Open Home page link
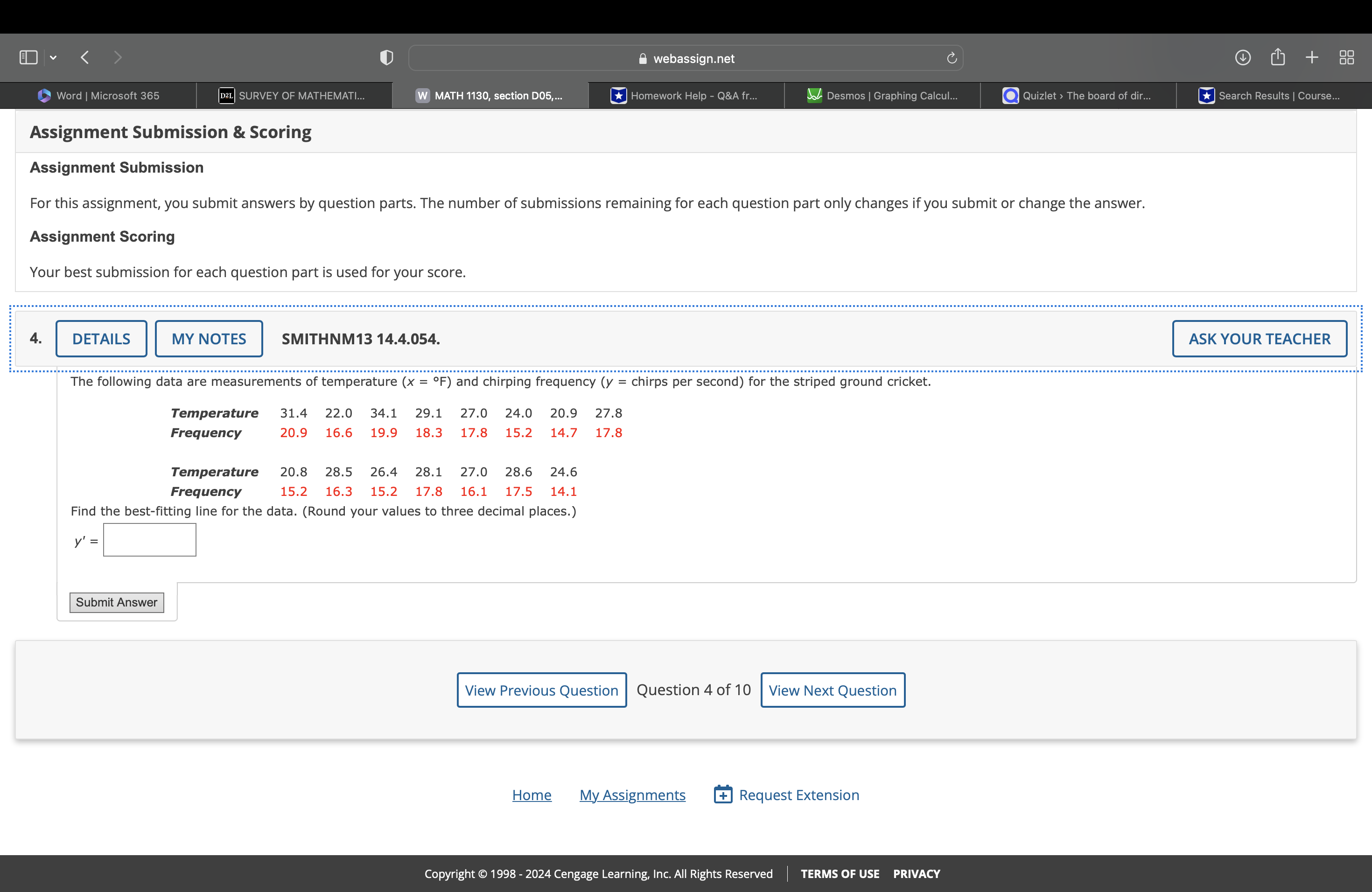This screenshot has height=892, width=1372. coord(531,796)
